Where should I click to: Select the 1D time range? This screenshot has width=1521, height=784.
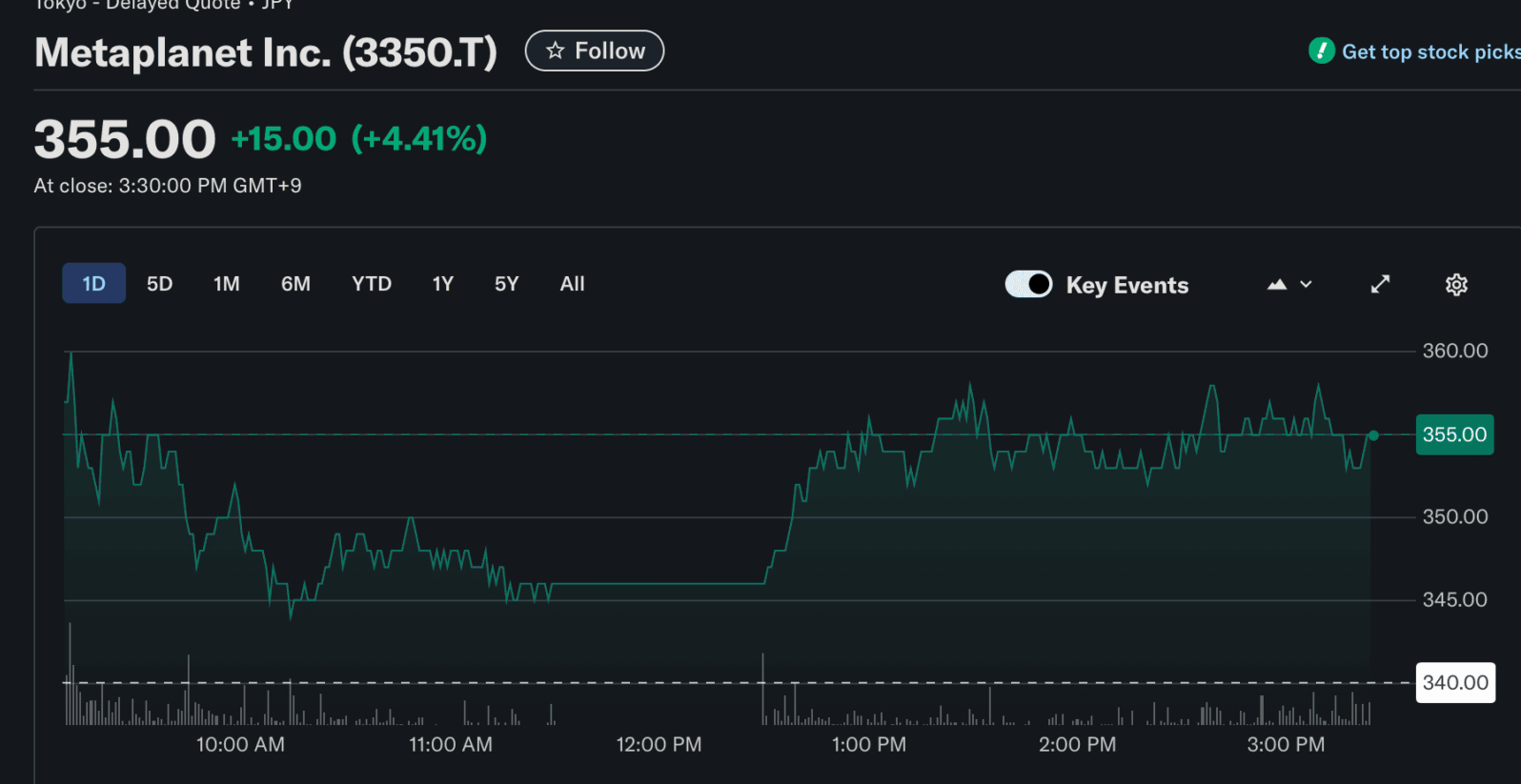pyautogui.click(x=93, y=284)
